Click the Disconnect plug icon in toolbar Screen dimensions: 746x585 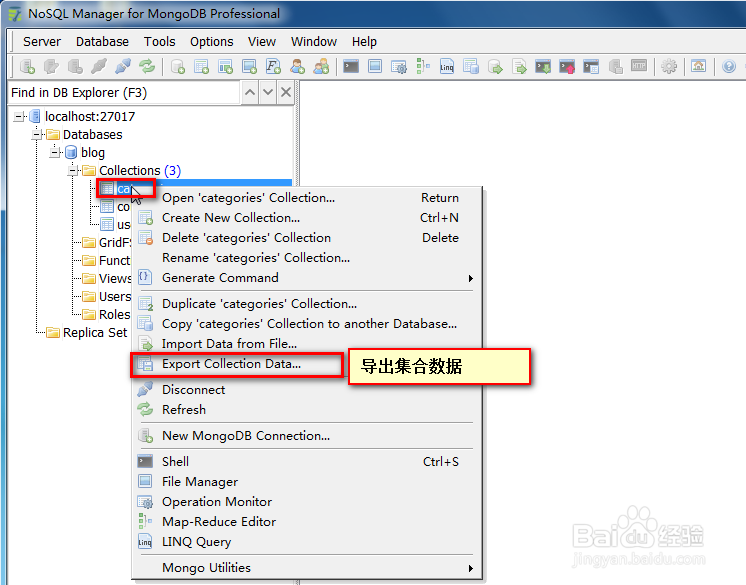click(x=123, y=66)
